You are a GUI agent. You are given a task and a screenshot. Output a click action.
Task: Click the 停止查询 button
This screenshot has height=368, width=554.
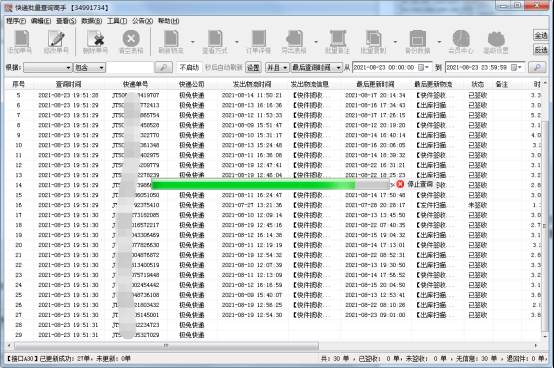tap(420, 184)
